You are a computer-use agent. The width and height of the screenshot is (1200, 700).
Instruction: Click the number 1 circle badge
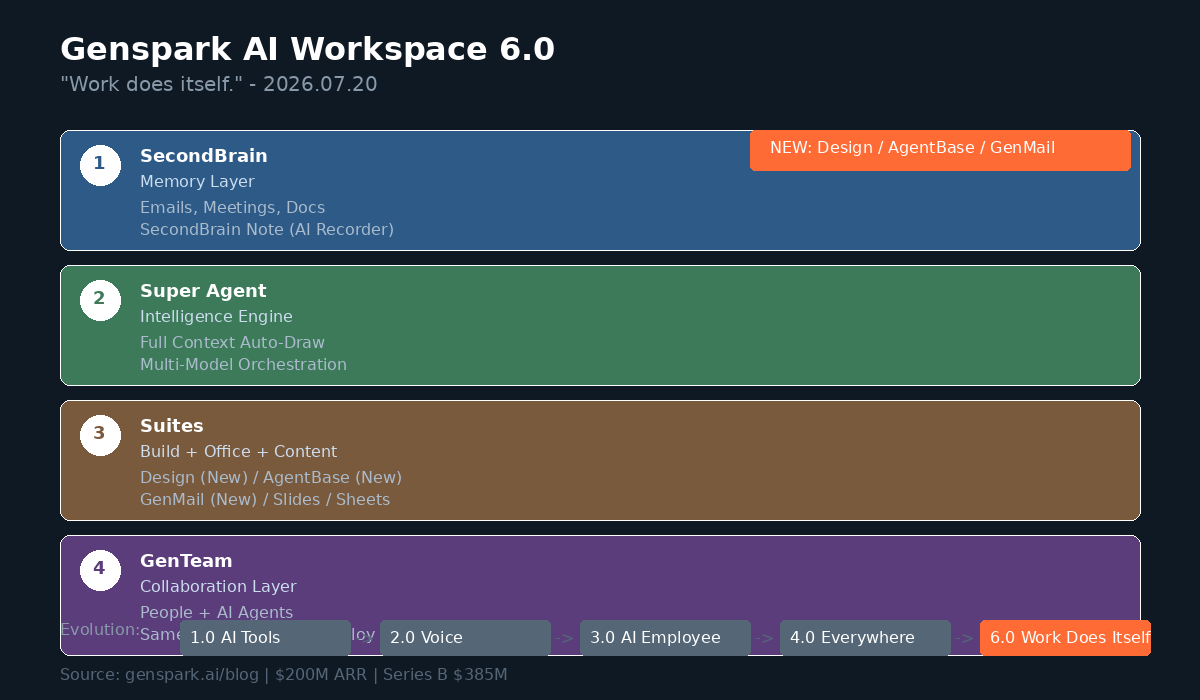pyautogui.click(x=100, y=165)
